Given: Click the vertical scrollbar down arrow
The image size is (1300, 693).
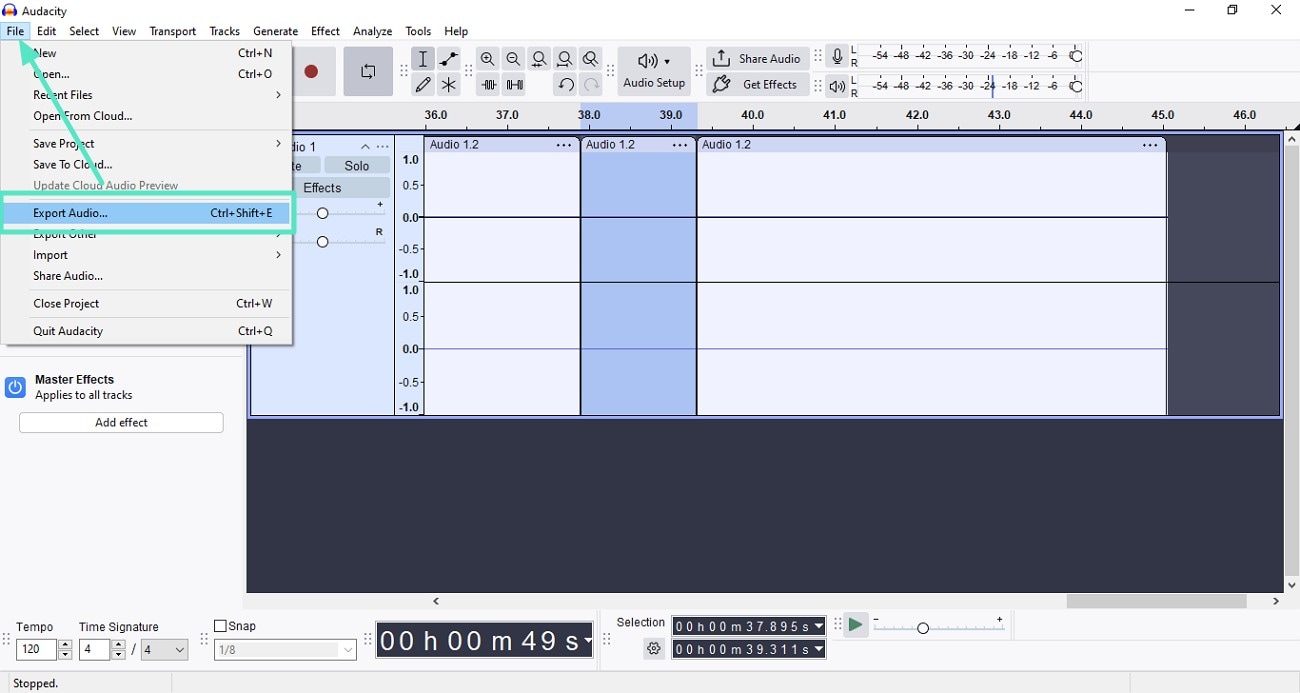Looking at the screenshot, I should (x=1291, y=585).
